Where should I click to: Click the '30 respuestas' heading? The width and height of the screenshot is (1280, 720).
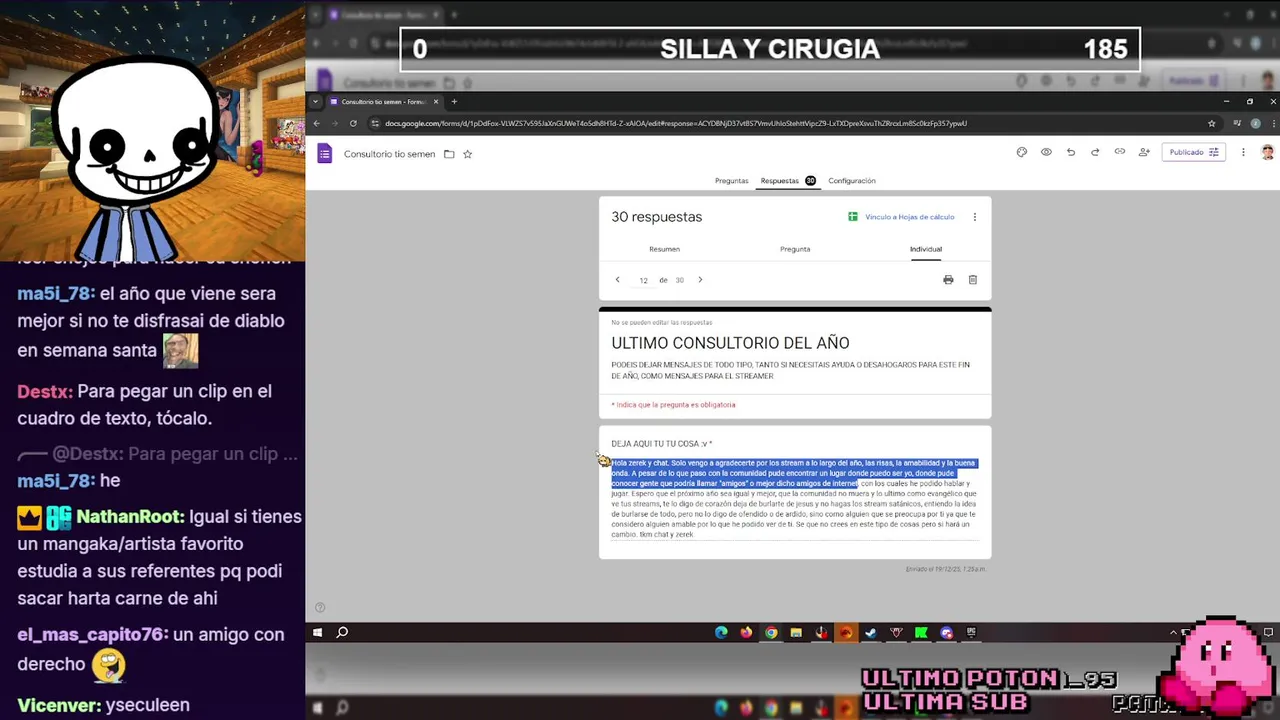[x=657, y=217]
